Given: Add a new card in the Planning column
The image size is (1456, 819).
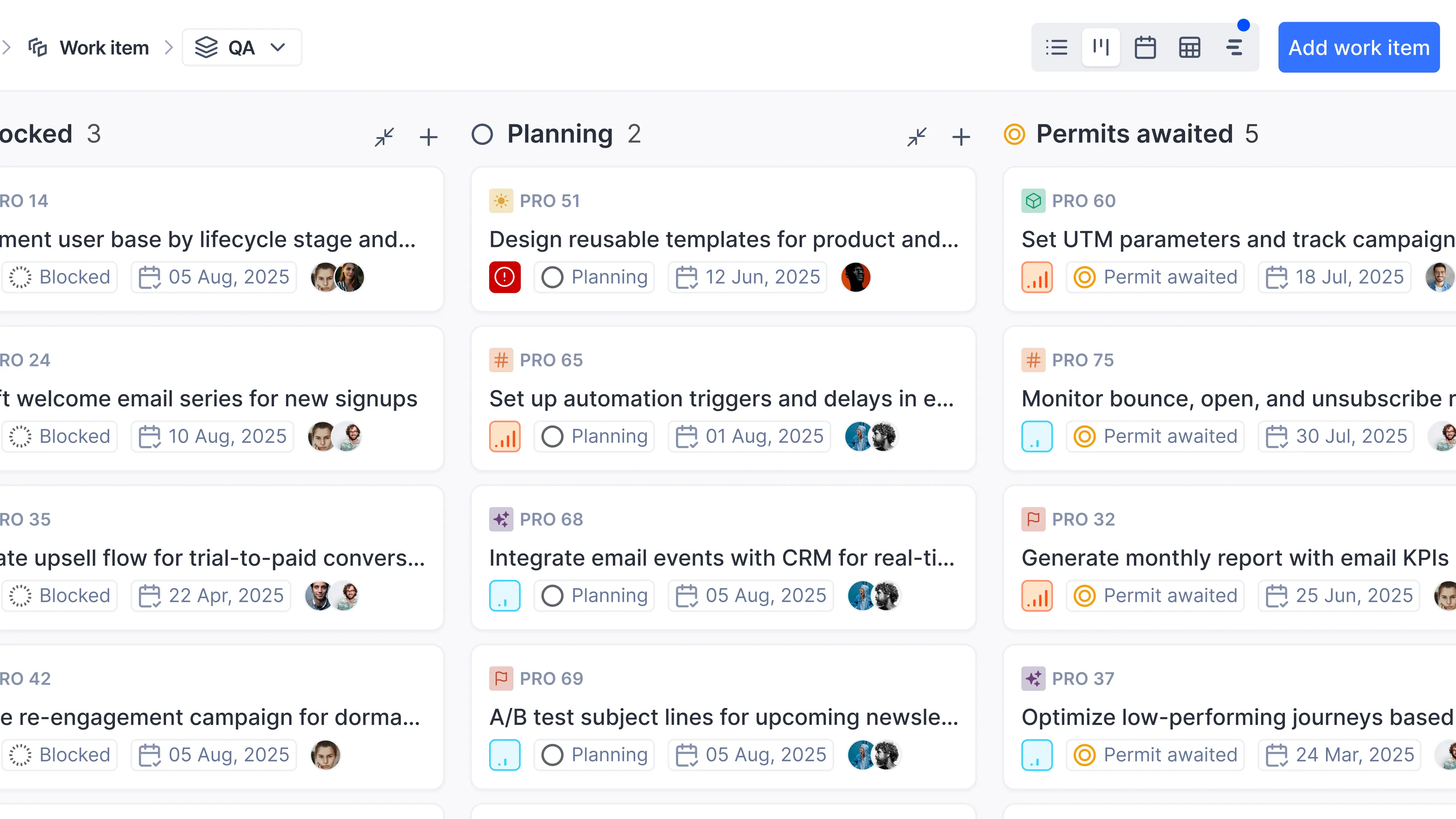Looking at the screenshot, I should point(961,136).
